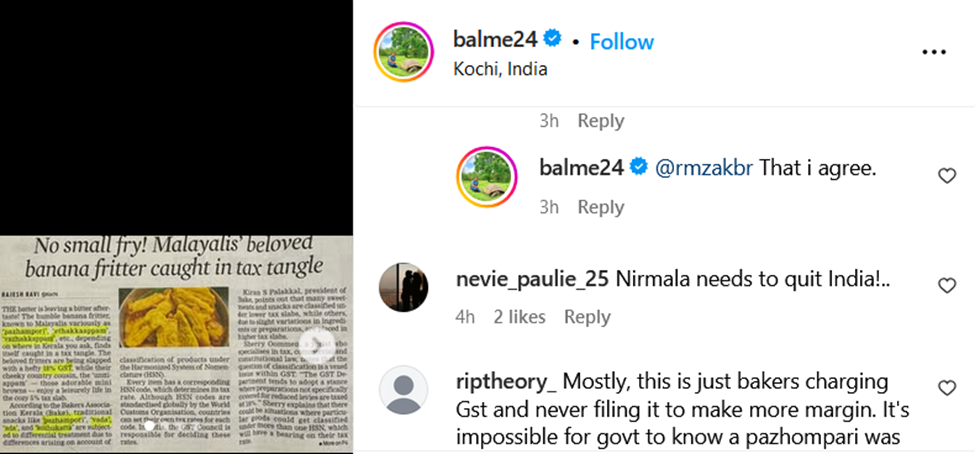Click the topmost Reply link under the header
The width and height of the screenshot is (975, 454).
[x=600, y=121]
